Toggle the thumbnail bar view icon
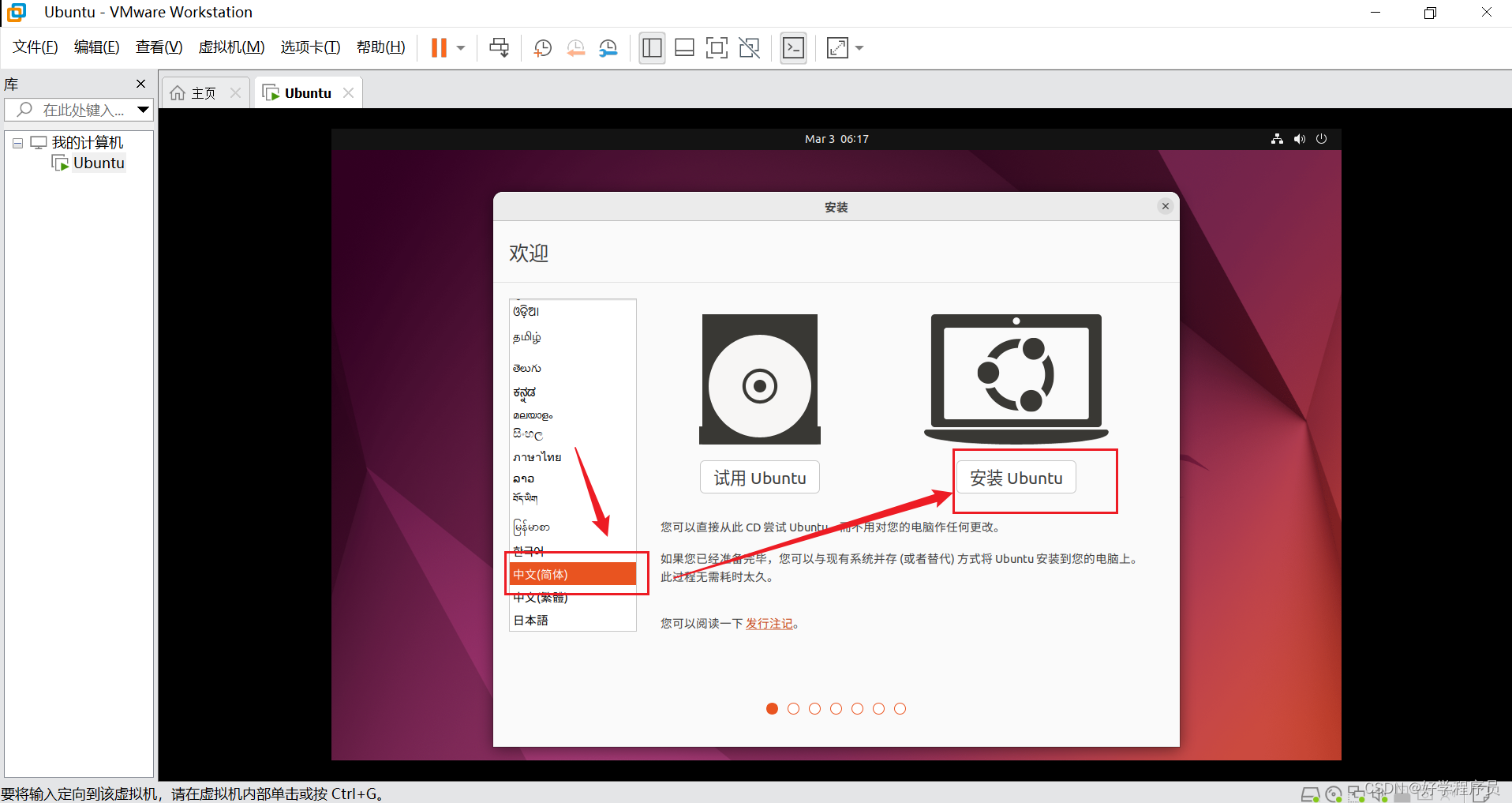The width and height of the screenshot is (1512, 803). (x=685, y=48)
